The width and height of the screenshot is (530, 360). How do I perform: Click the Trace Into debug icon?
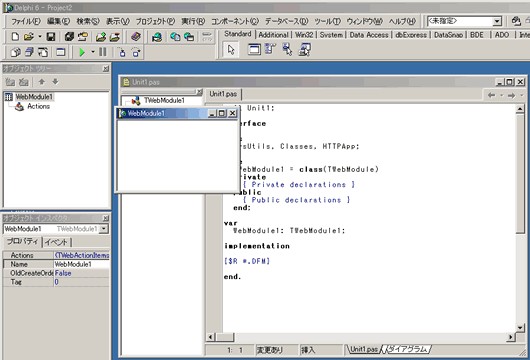(122, 52)
